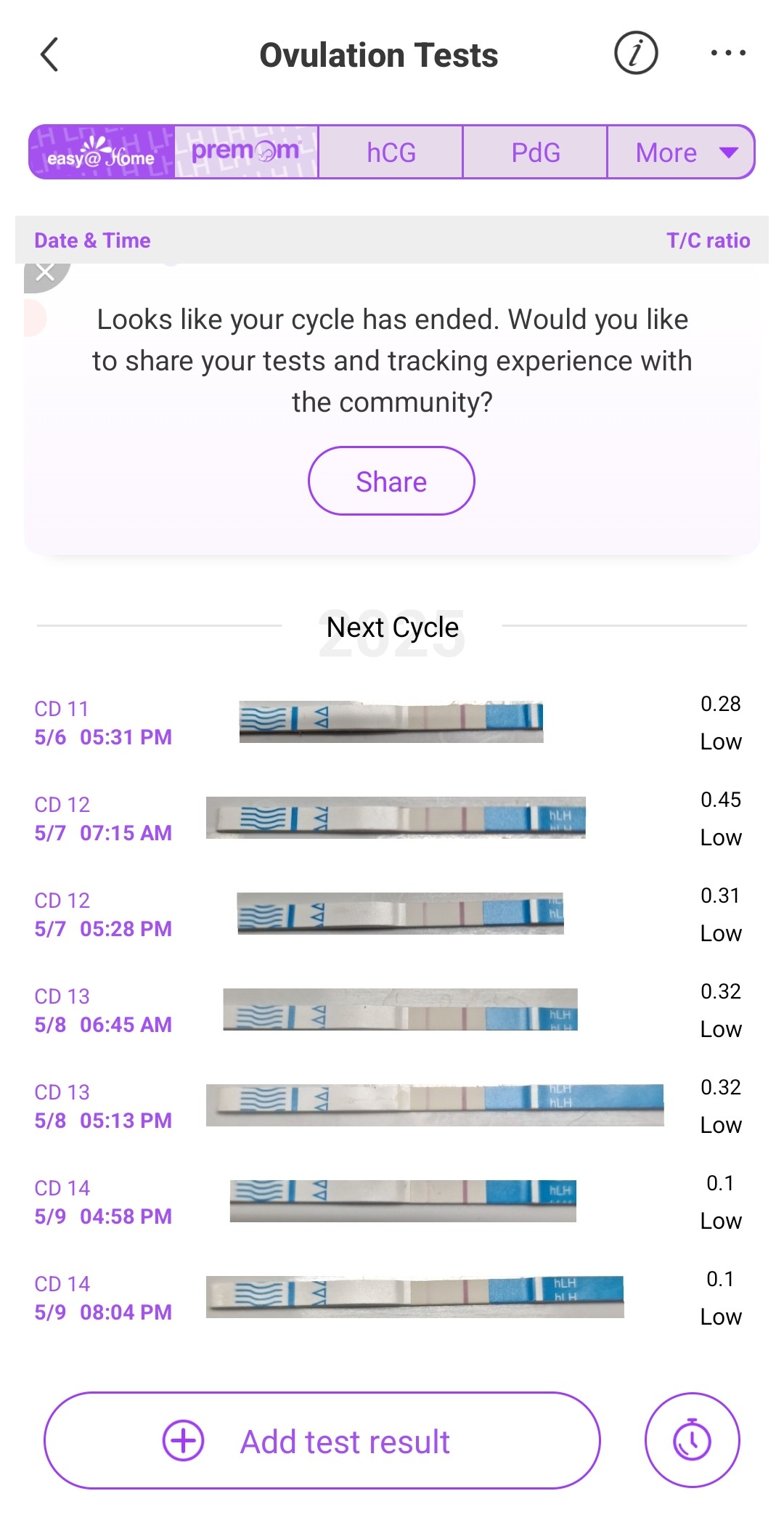Open the info icon in header
784x1536 pixels.
point(636,54)
